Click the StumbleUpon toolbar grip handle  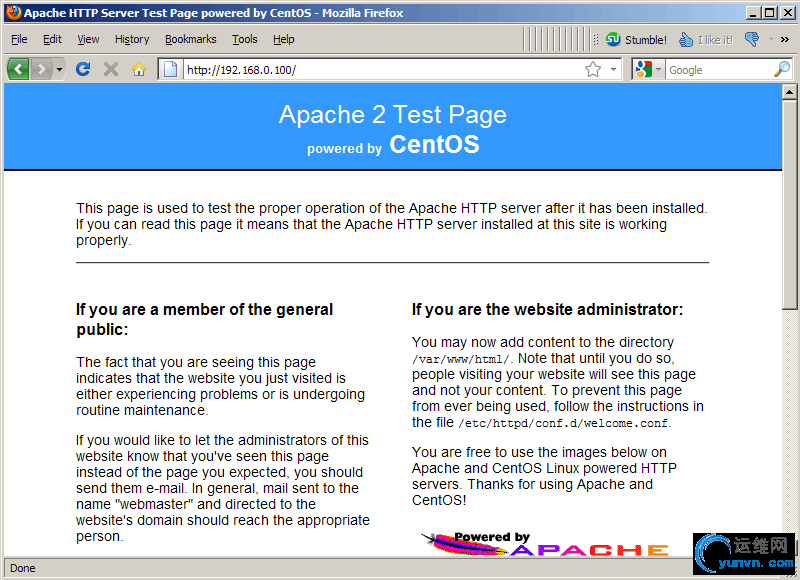595,39
